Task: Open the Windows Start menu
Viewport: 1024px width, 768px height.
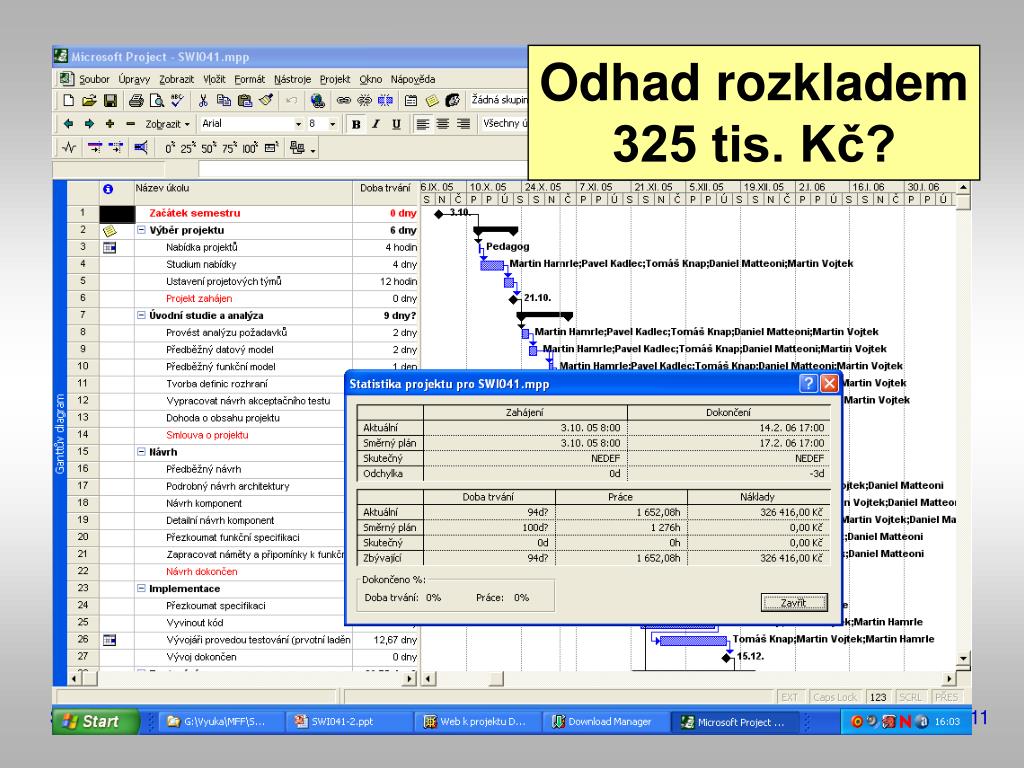Action: click(95, 721)
